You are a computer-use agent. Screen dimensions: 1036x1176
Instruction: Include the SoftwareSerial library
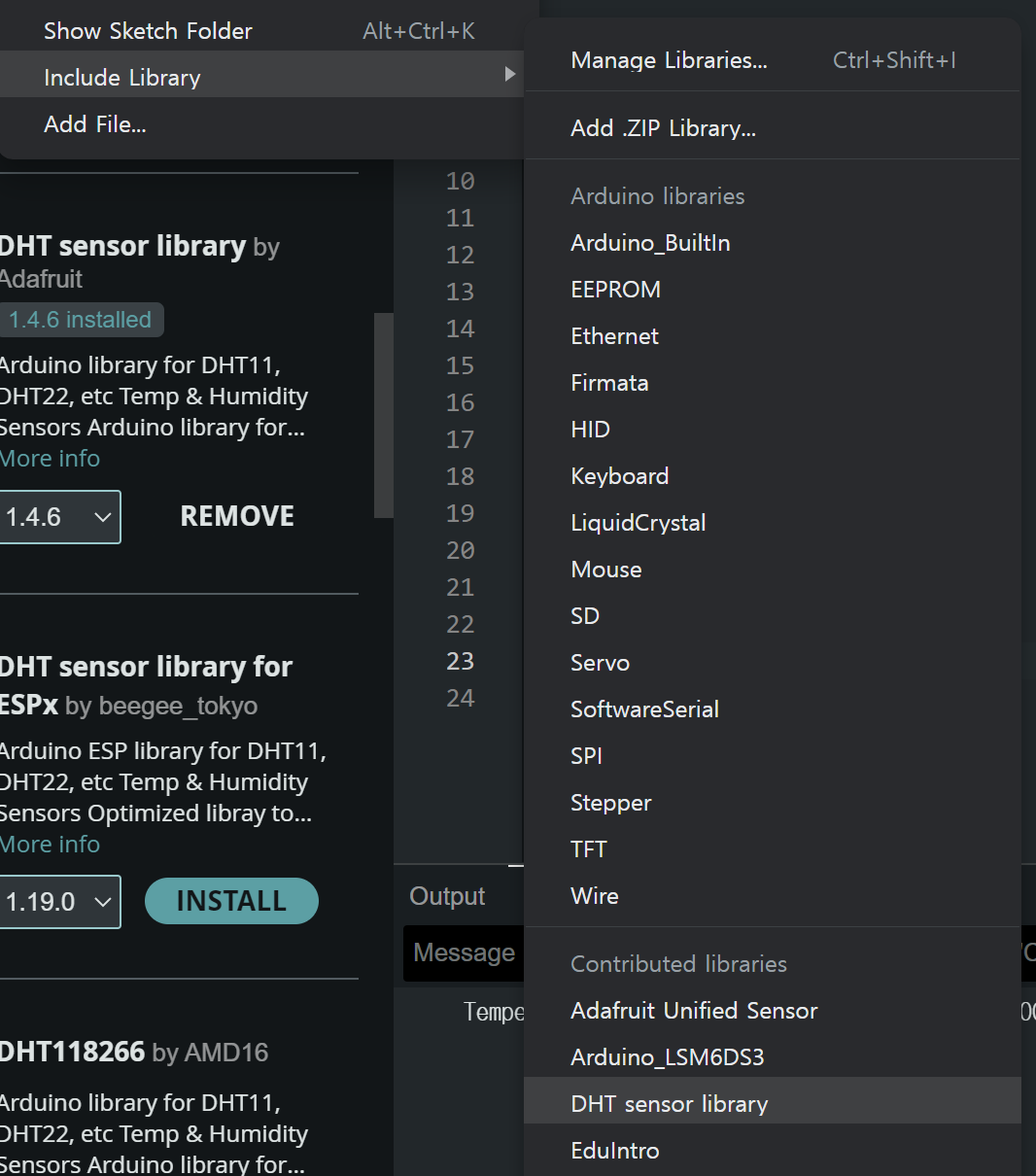tap(772, 709)
